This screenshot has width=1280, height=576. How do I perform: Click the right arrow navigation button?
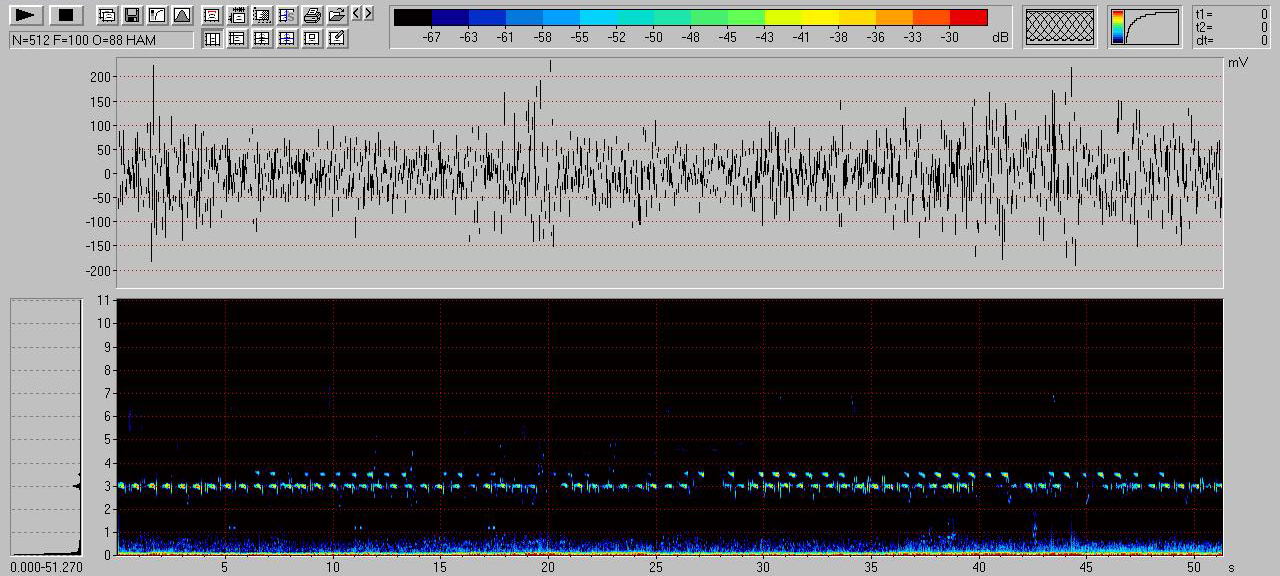[369, 14]
